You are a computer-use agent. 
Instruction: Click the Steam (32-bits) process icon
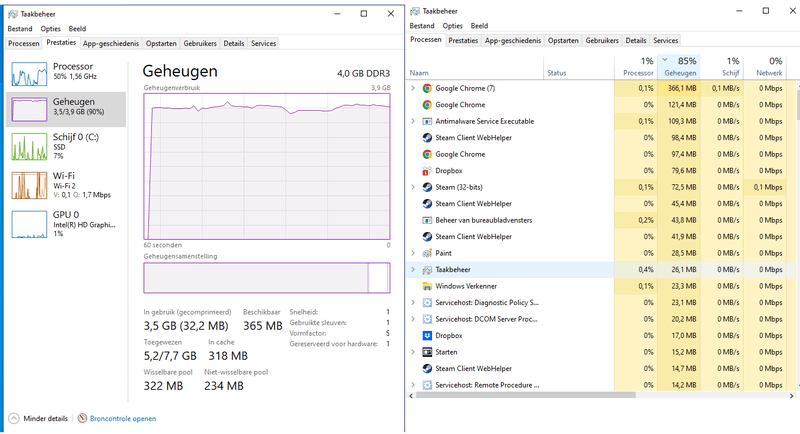[x=427, y=187]
